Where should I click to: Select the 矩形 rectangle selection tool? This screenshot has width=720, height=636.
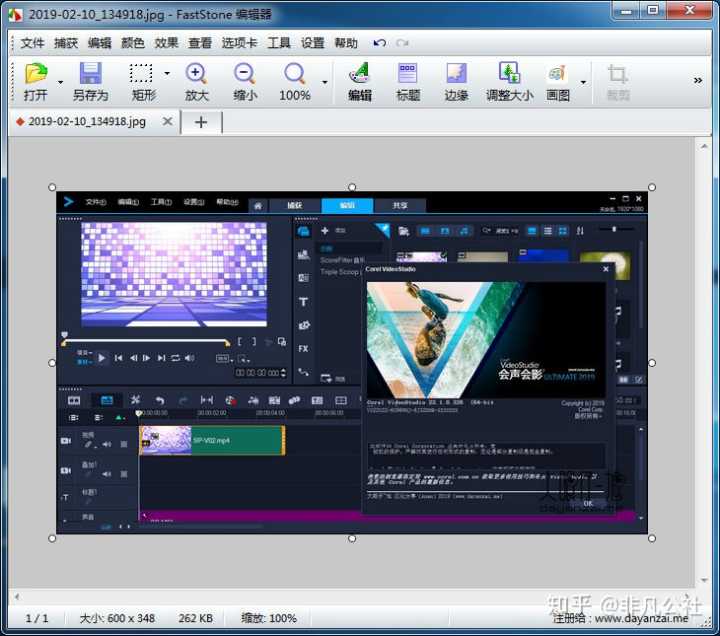pos(141,73)
